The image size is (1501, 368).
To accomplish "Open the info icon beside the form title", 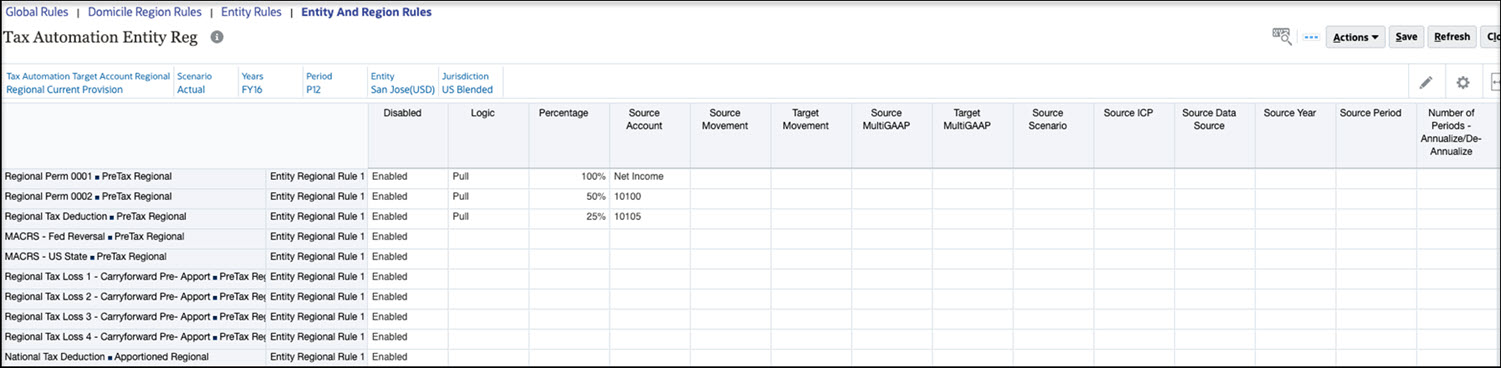I will tap(217, 37).
